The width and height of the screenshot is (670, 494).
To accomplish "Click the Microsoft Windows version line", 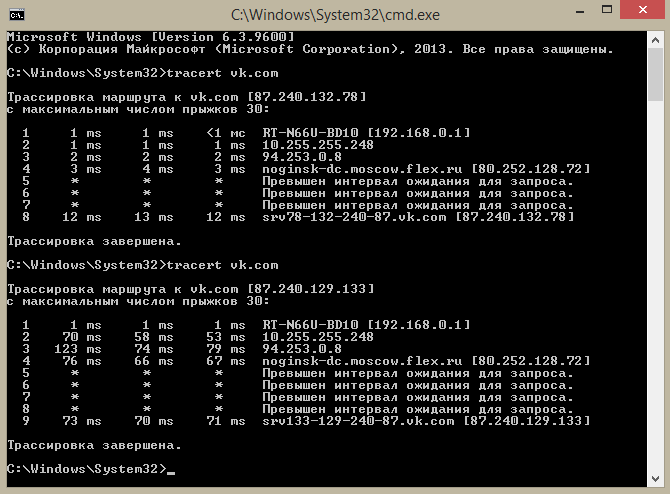I will coord(150,37).
